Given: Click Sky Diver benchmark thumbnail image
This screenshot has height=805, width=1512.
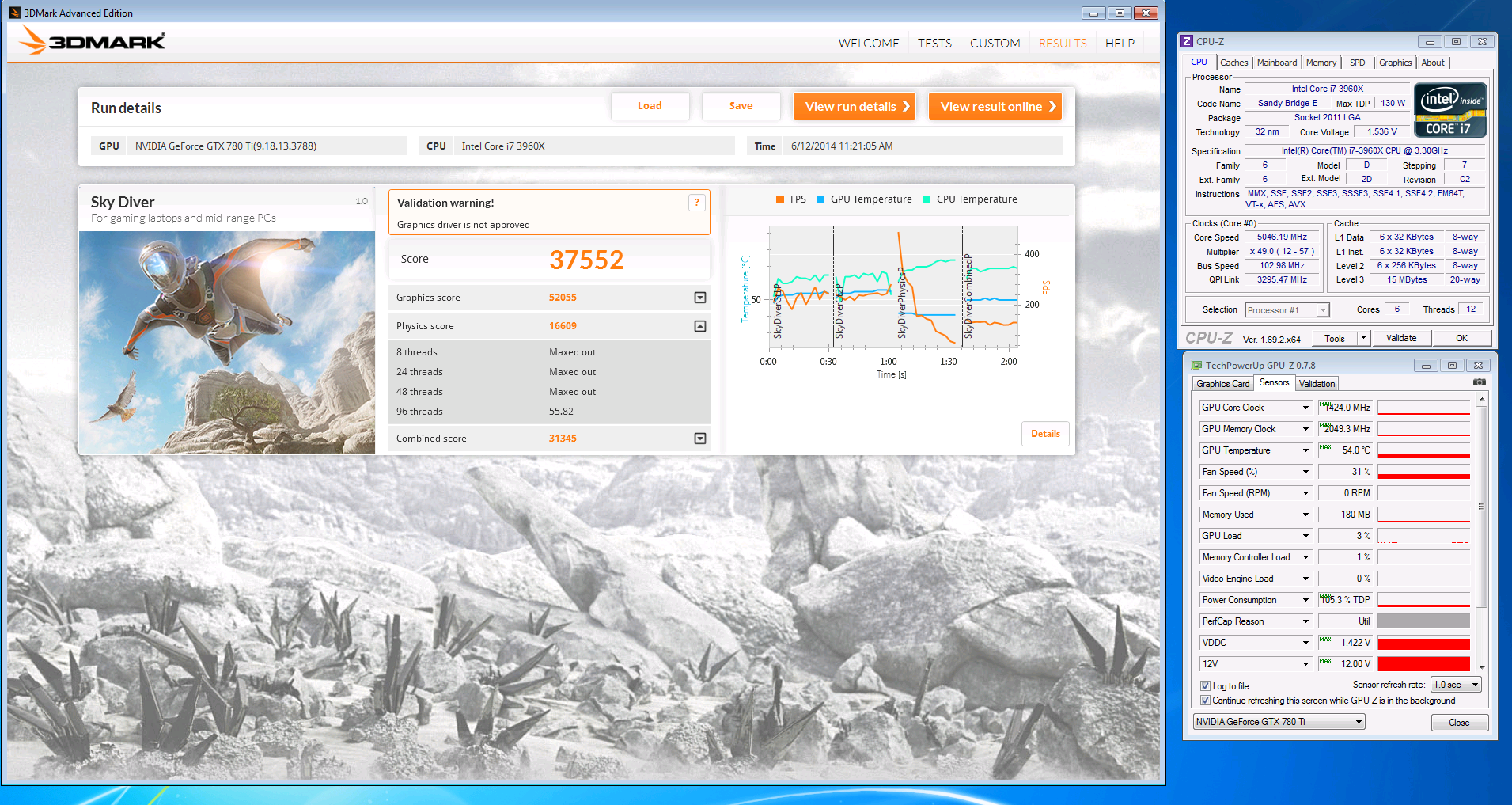Looking at the screenshot, I should pos(227,342).
